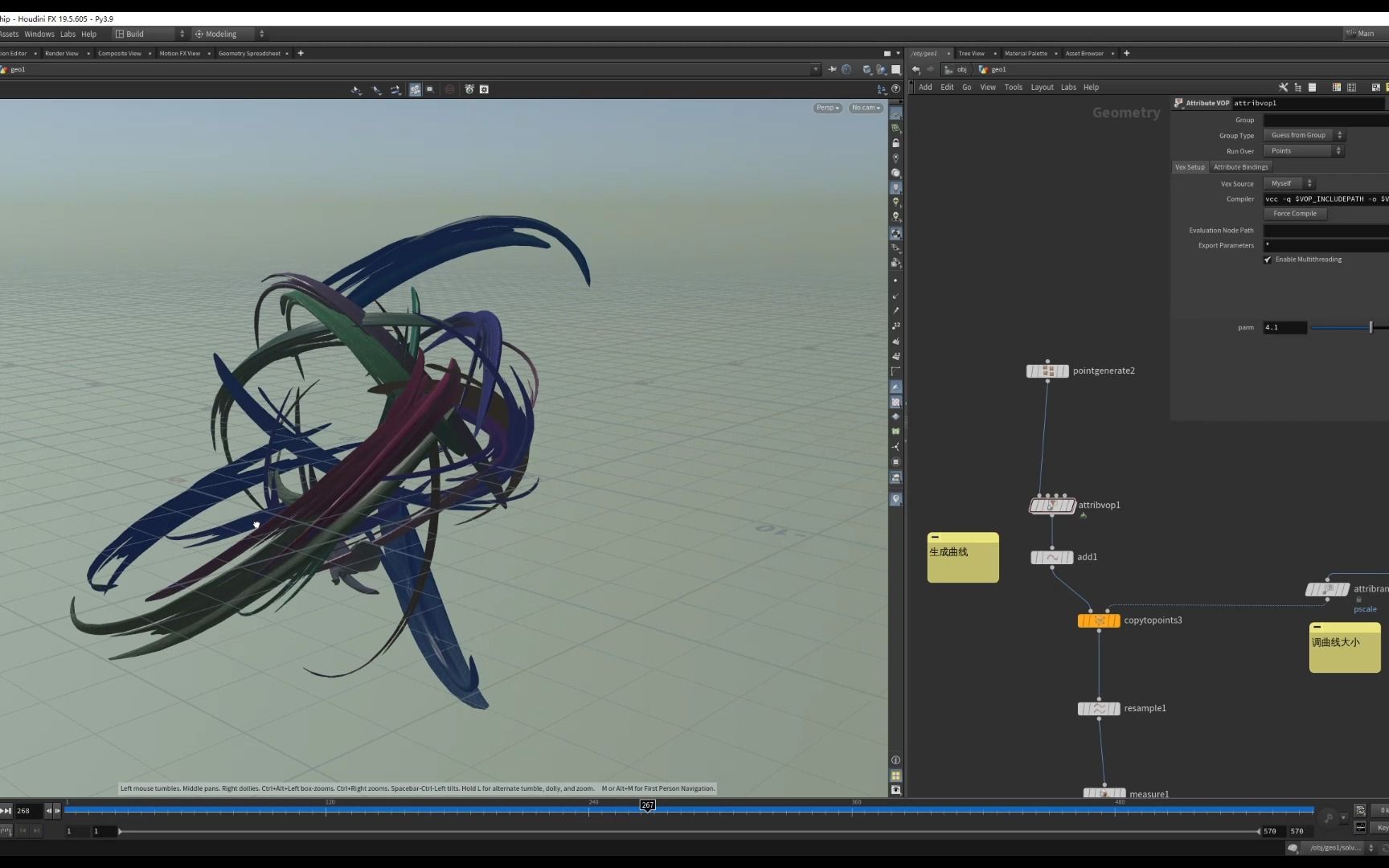
Task: Click the step forward one frame button
Action: 57,811
